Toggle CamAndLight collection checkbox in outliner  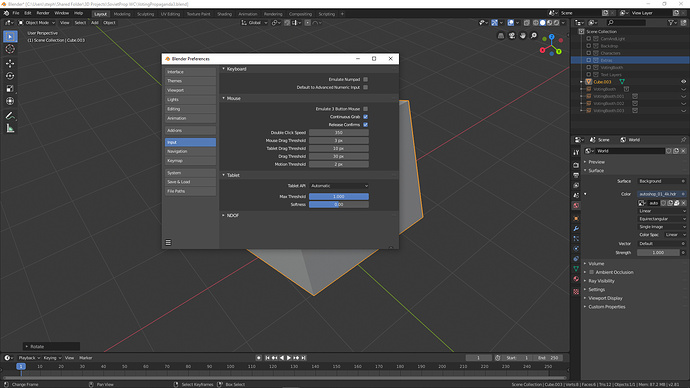589,39
